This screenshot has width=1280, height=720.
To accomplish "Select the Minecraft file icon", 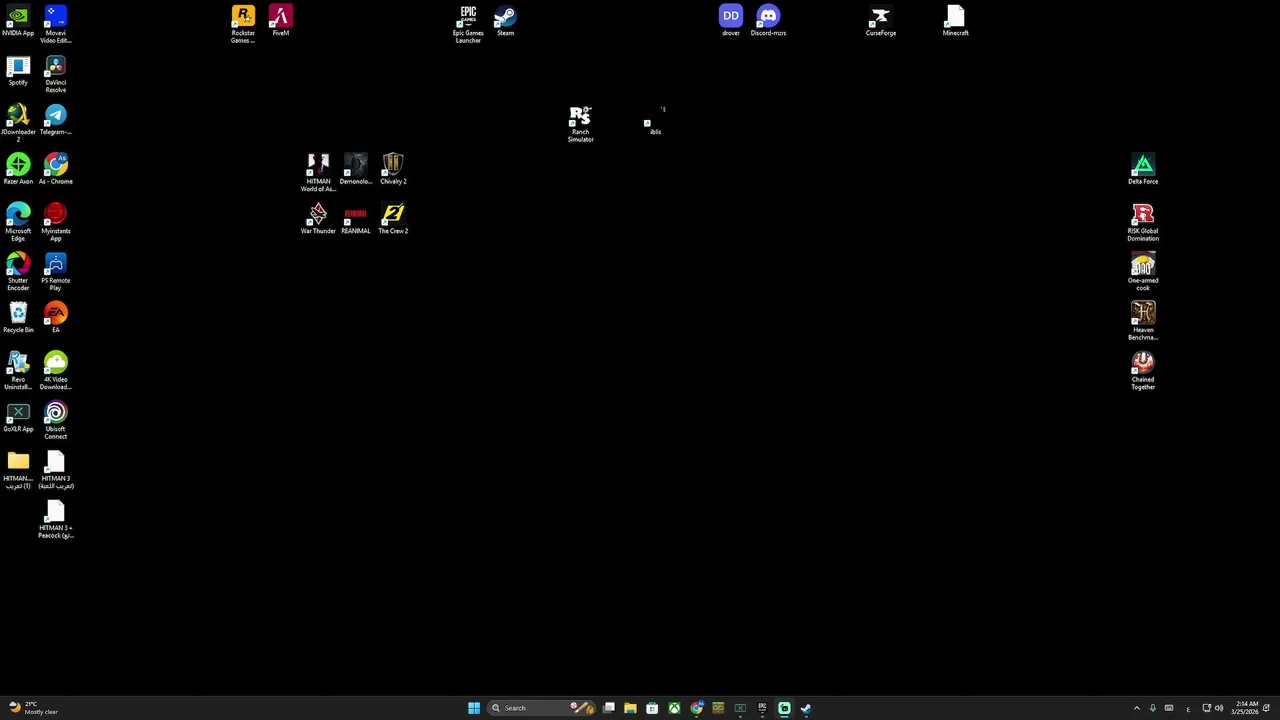I will coord(955,21).
